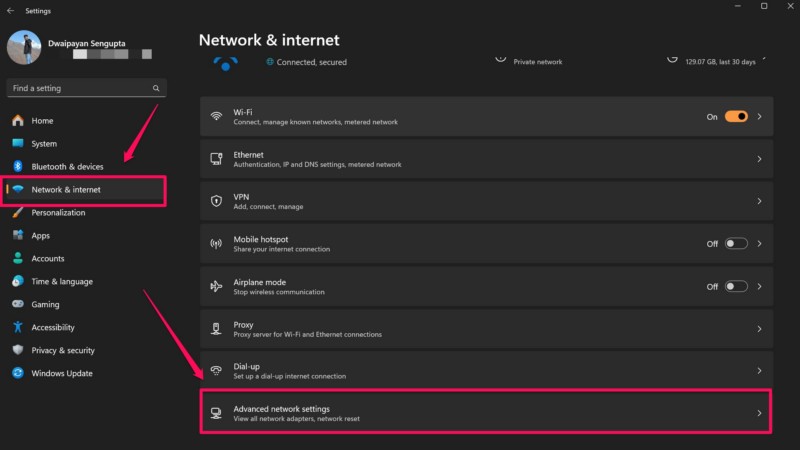Click the Wi-Fi icon in the settings list
The height and width of the screenshot is (450, 800).
[216, 116]
